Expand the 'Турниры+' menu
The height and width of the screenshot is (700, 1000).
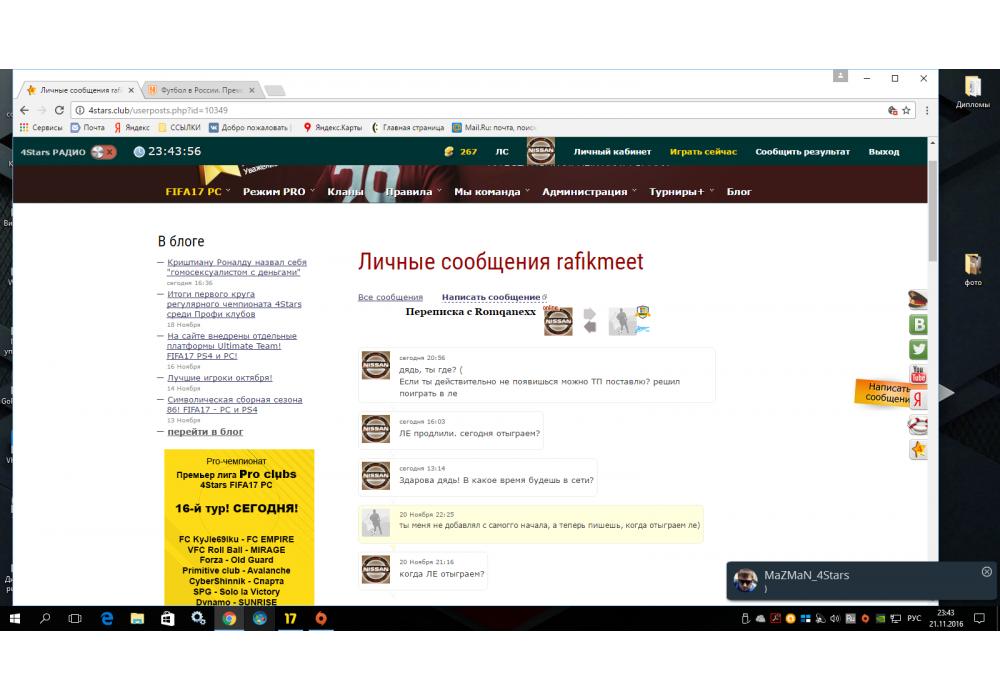(x=681, y=191)
